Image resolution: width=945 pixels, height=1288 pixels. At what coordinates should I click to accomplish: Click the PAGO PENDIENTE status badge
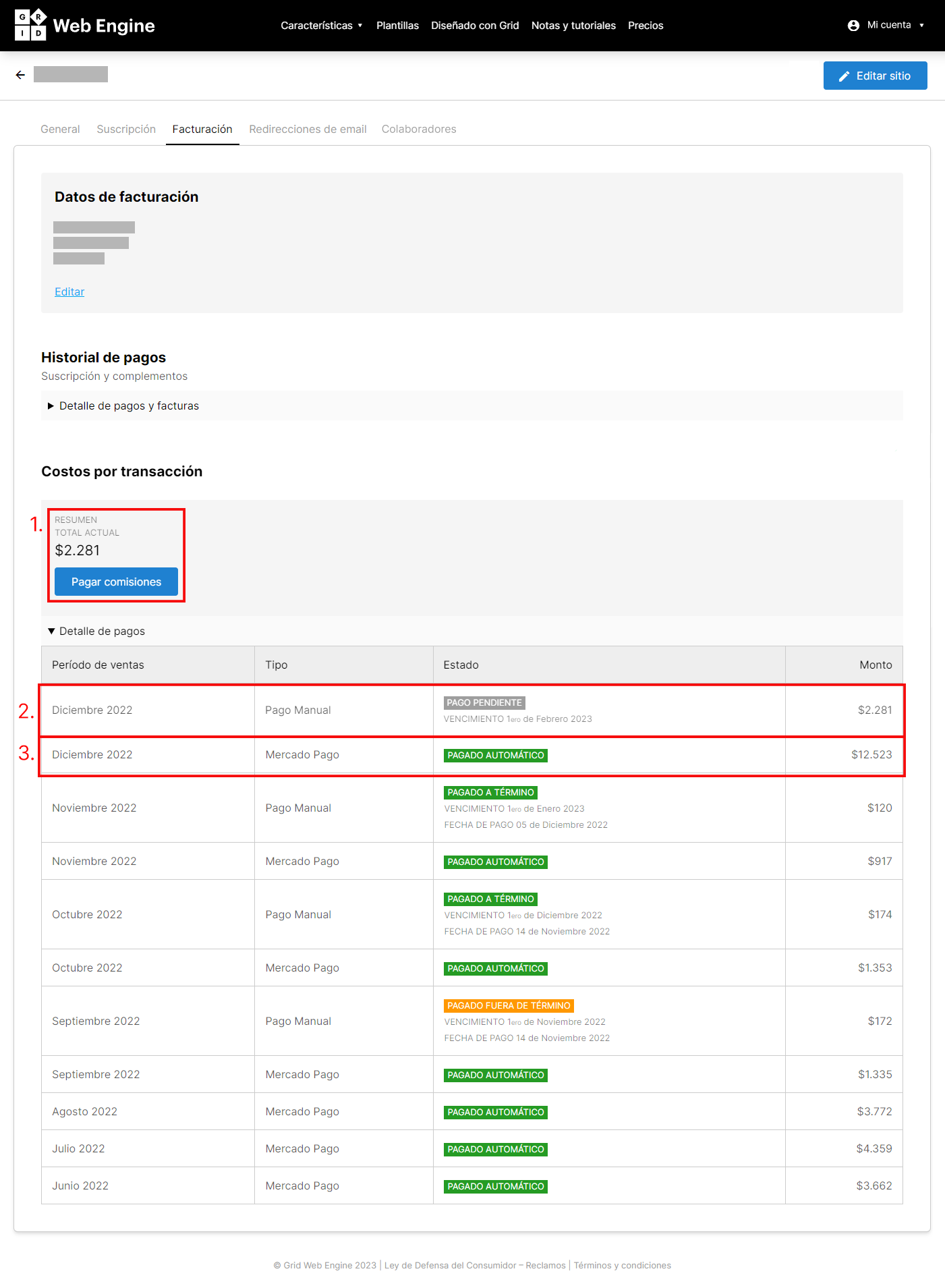[x=484, y=702]
